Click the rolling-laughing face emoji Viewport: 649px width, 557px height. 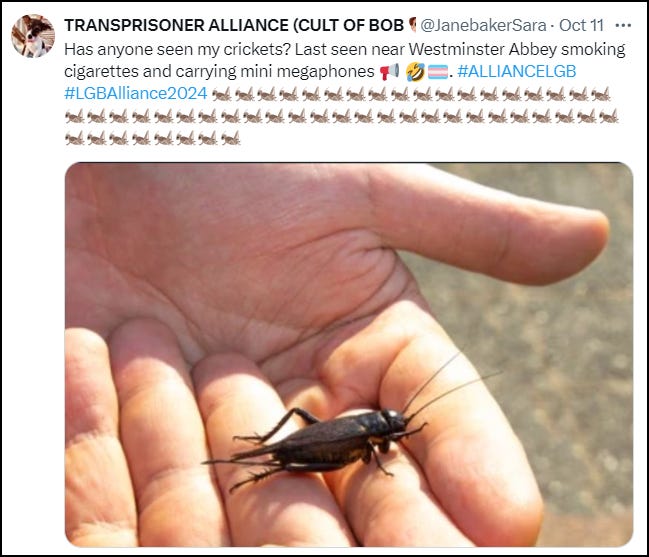[x=415, y=72]
